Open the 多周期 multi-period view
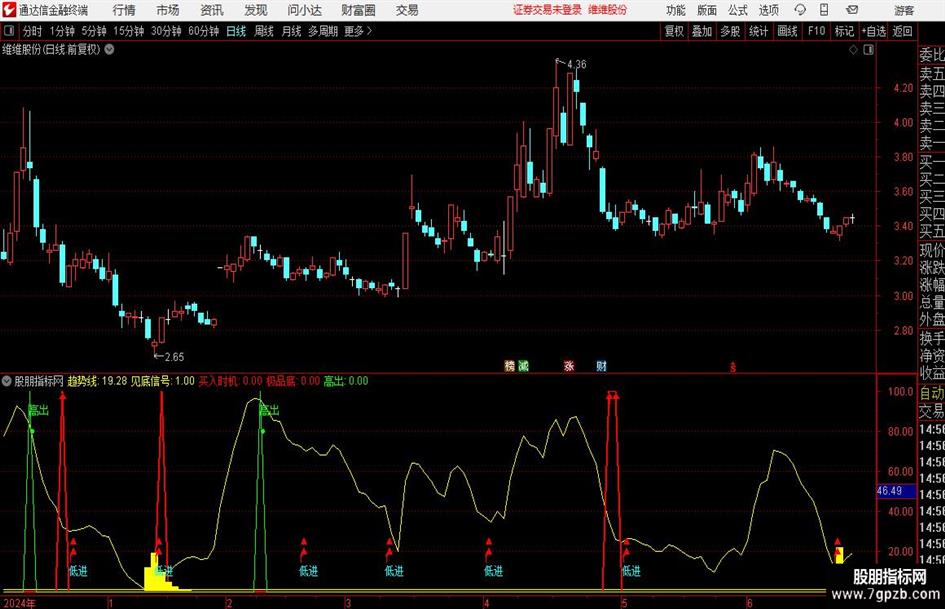The image size is (945, 609). (x=323, y=31)
